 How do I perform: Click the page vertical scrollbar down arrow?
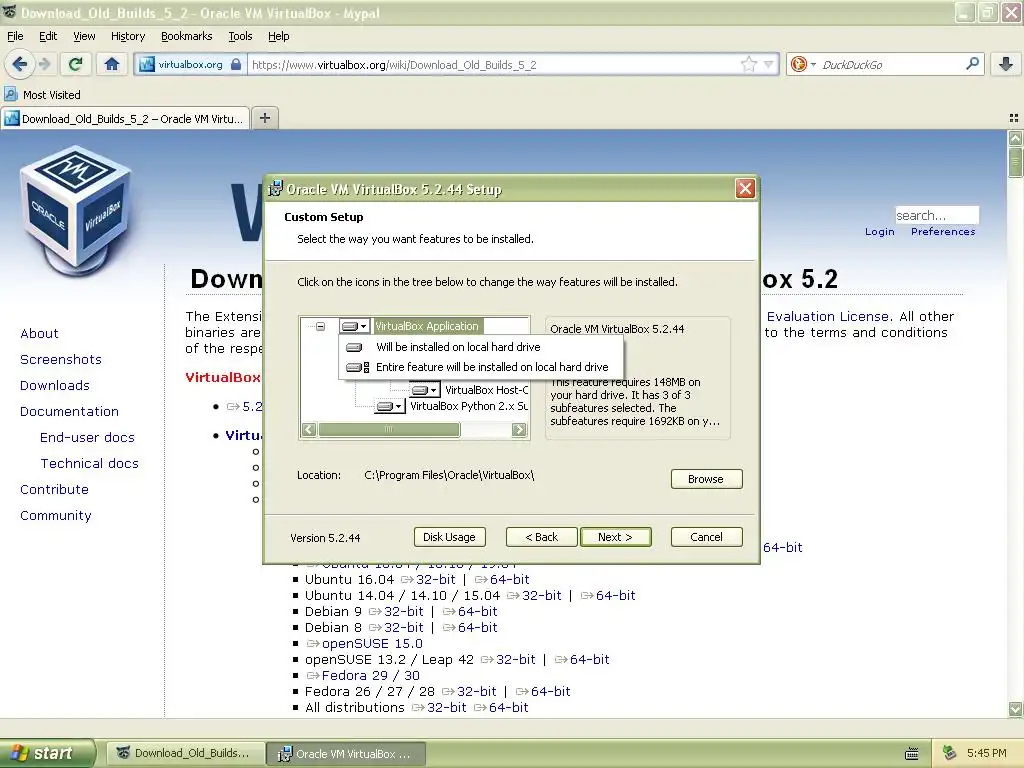(x=1015, y=709)
